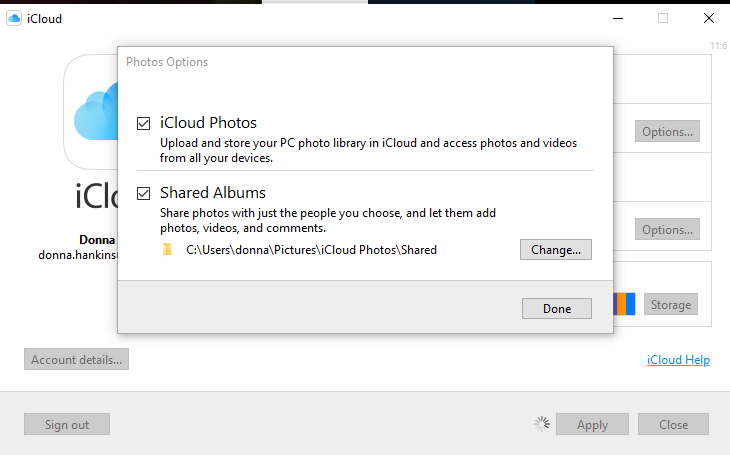The width and height of the screenshot is (730, 455).
Task: Click the iCloud app icon in title bar
Action: [14, 19]
